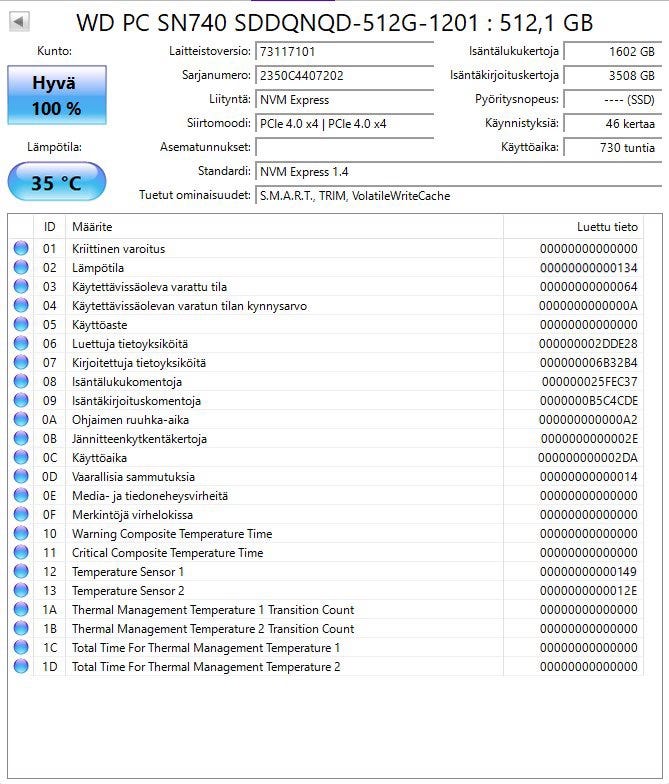Click the status icon for row 02 Lämpötila
669x784 pixels.
pos(21,267)
